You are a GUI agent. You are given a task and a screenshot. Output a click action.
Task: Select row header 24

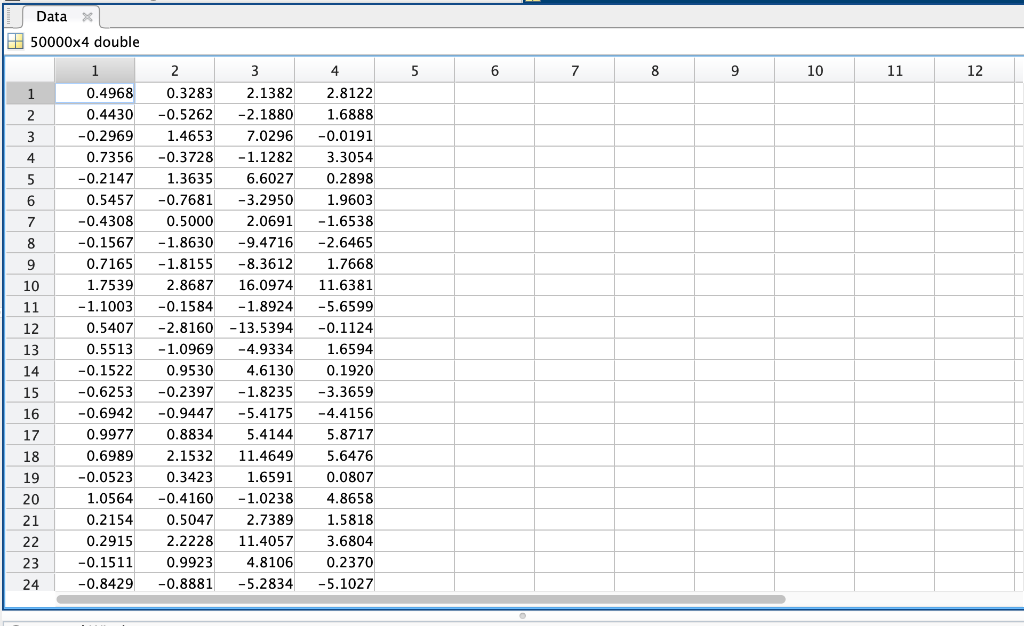click(x=31, y=584)
